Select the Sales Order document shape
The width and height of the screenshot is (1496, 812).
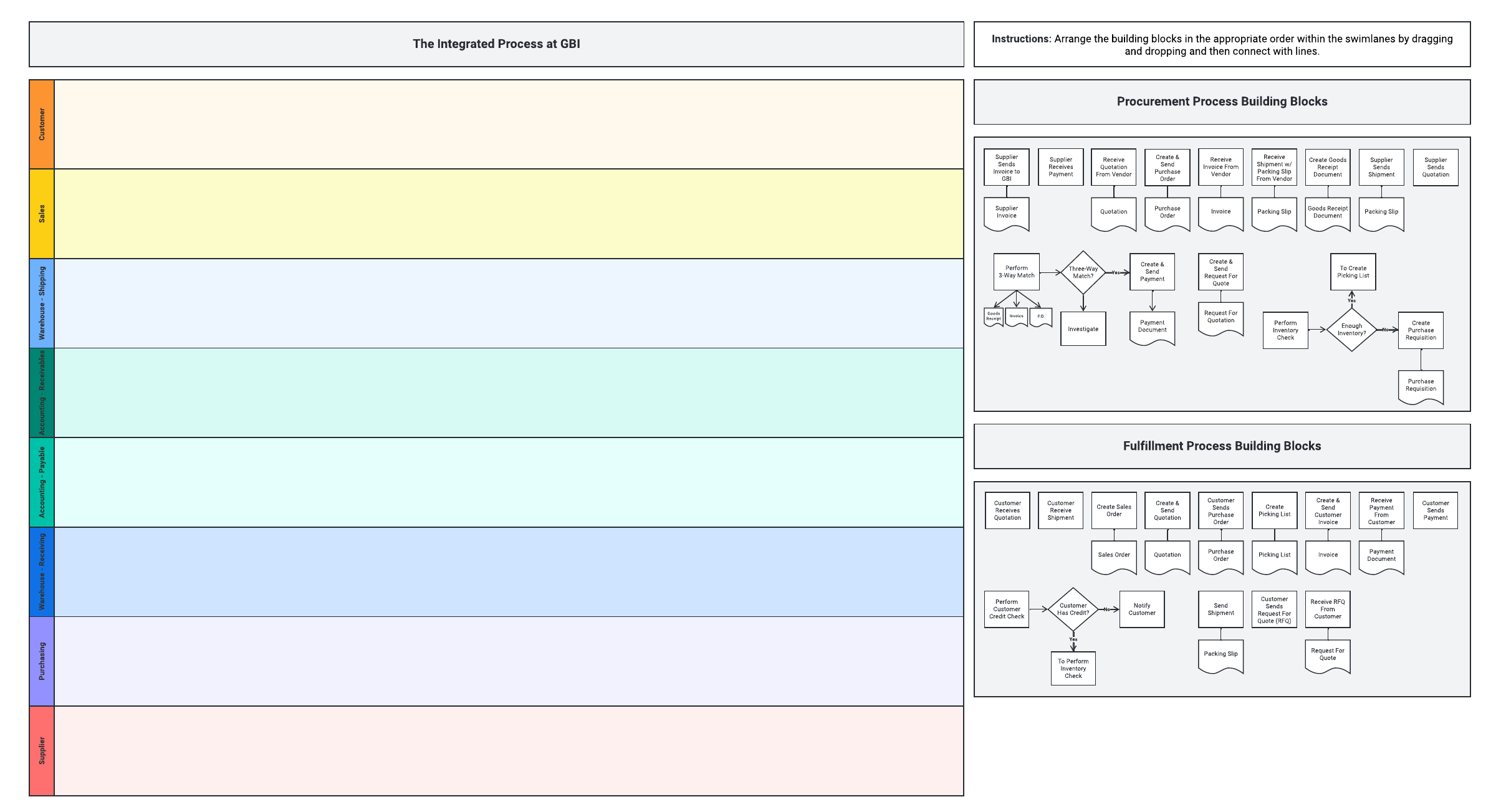pyautogui.click(x=1113, y=555)
